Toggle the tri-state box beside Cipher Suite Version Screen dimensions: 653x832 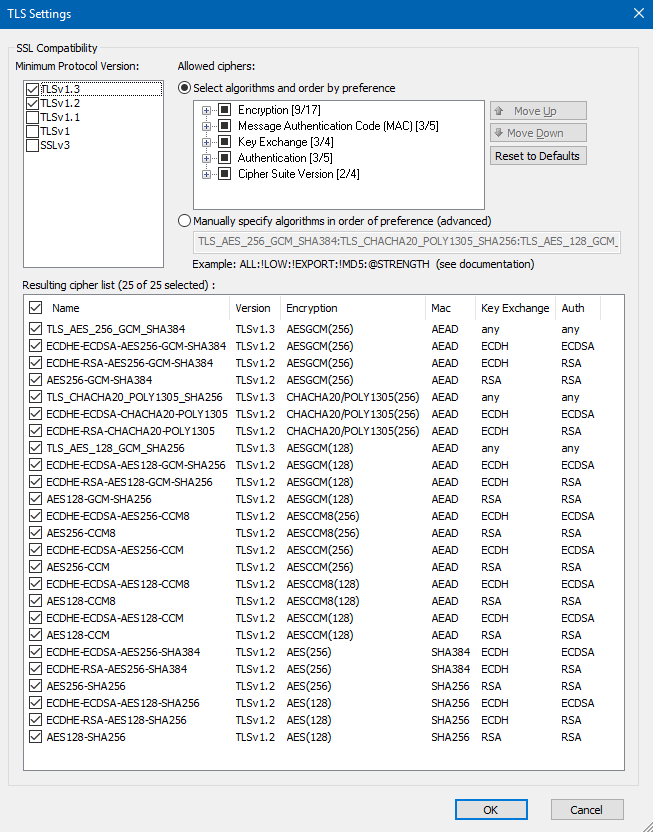point(224,174)
